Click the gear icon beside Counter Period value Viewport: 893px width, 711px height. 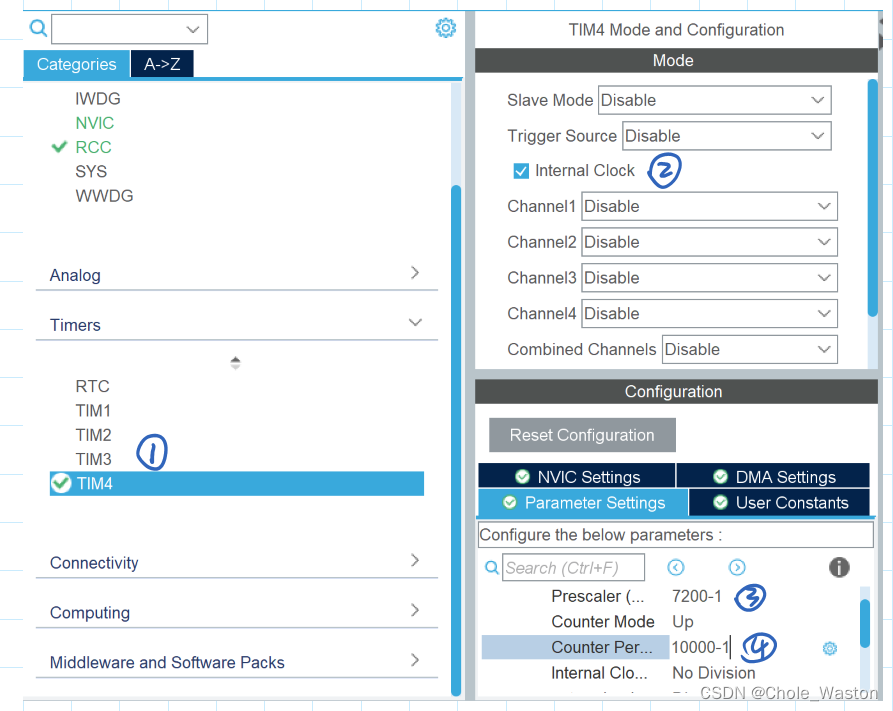tap(830, 648)
